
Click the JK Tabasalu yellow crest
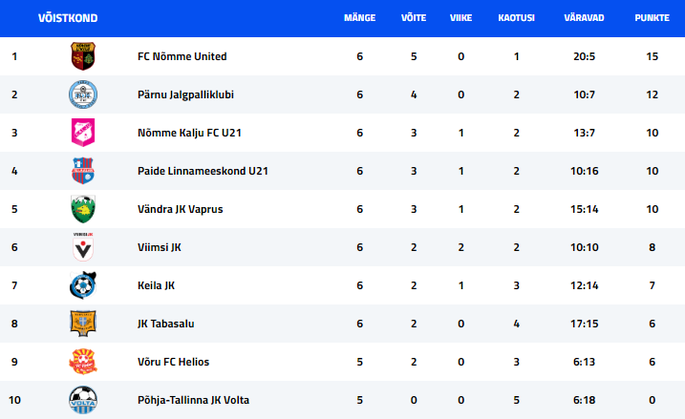pyautogui.click(x=83, y=323)
